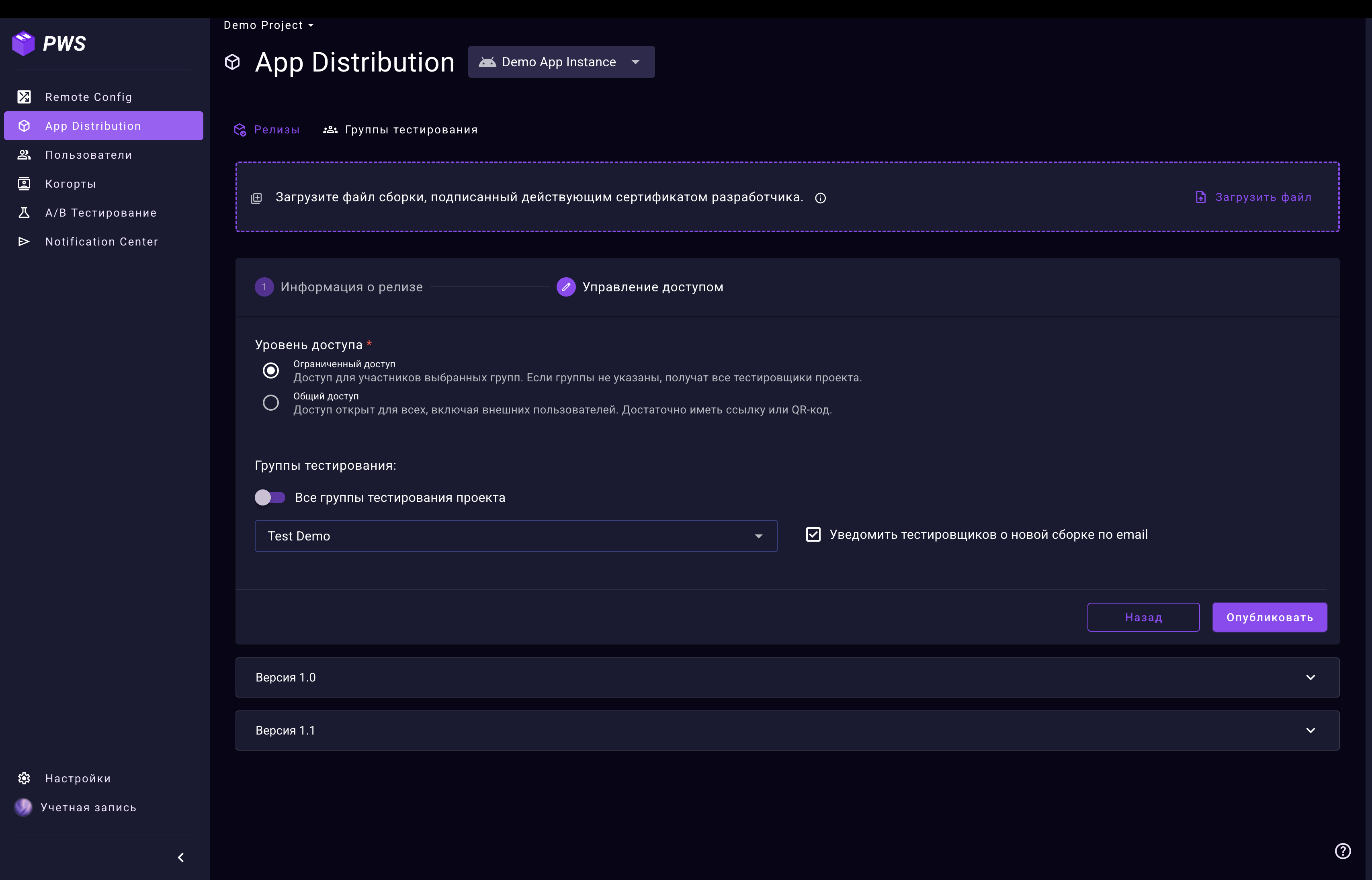Screen dimensions: 1372x880
Task: Expand the Версия 1.0 panel
Action: pos(1310,677)
